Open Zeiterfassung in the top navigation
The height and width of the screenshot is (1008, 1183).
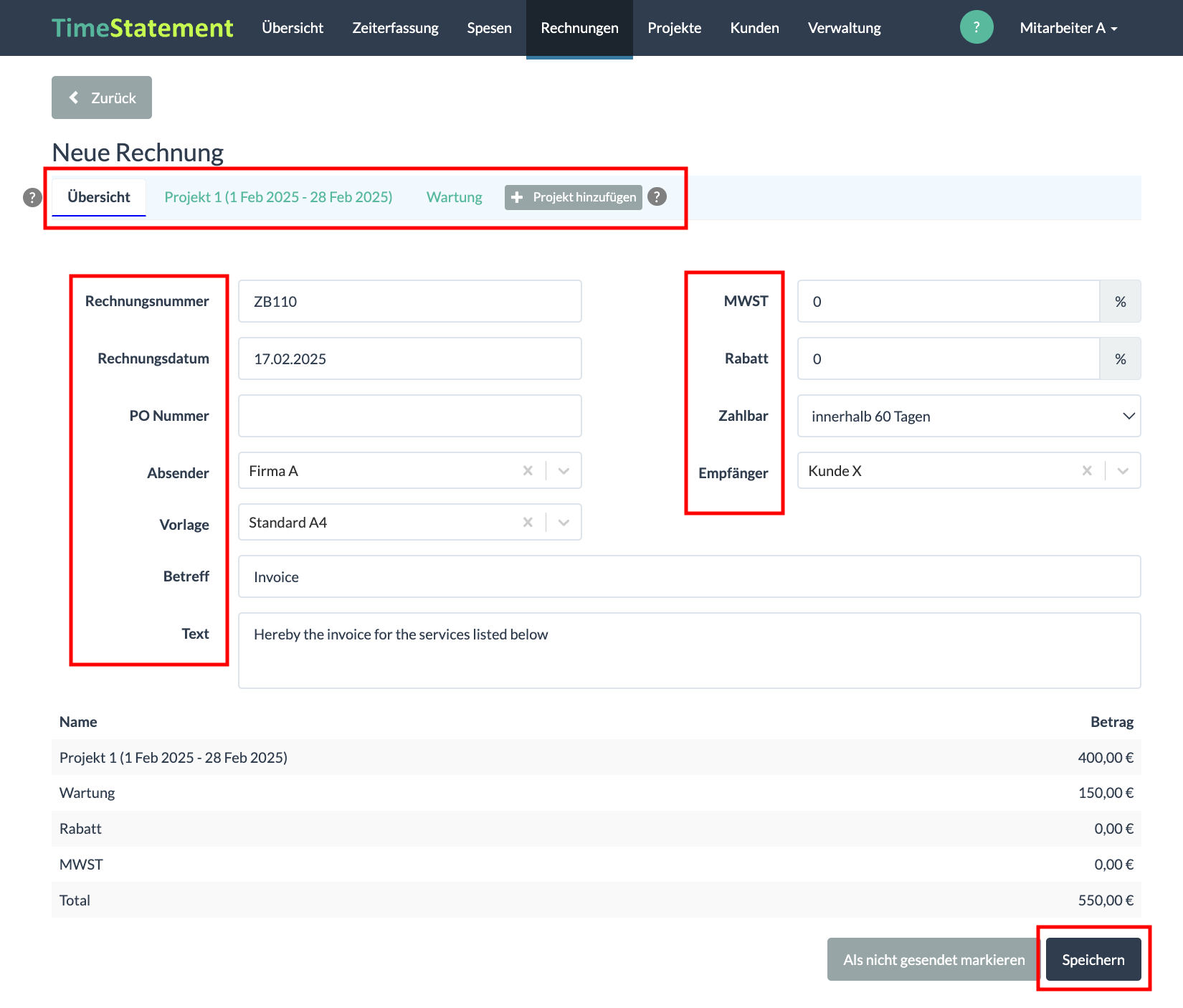point(395,28)
